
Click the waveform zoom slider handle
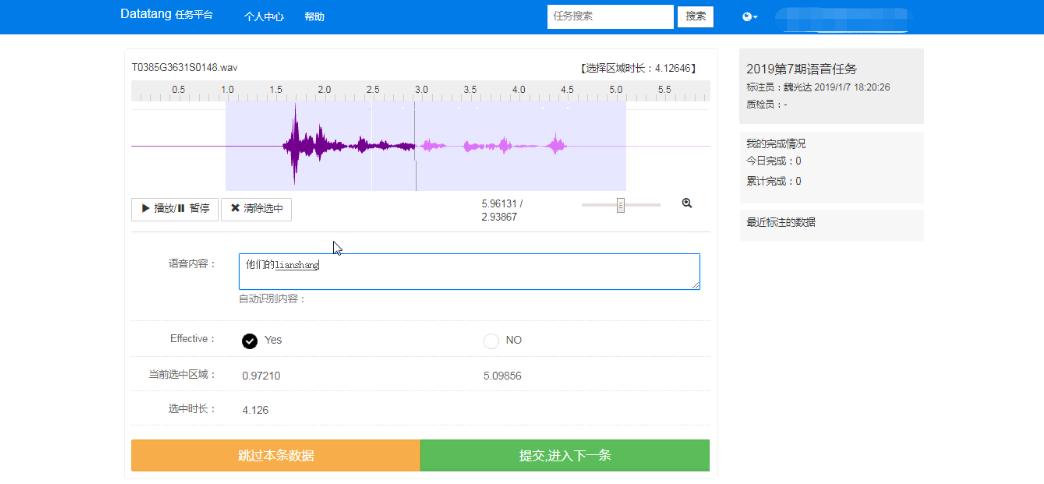coord(621,205)
